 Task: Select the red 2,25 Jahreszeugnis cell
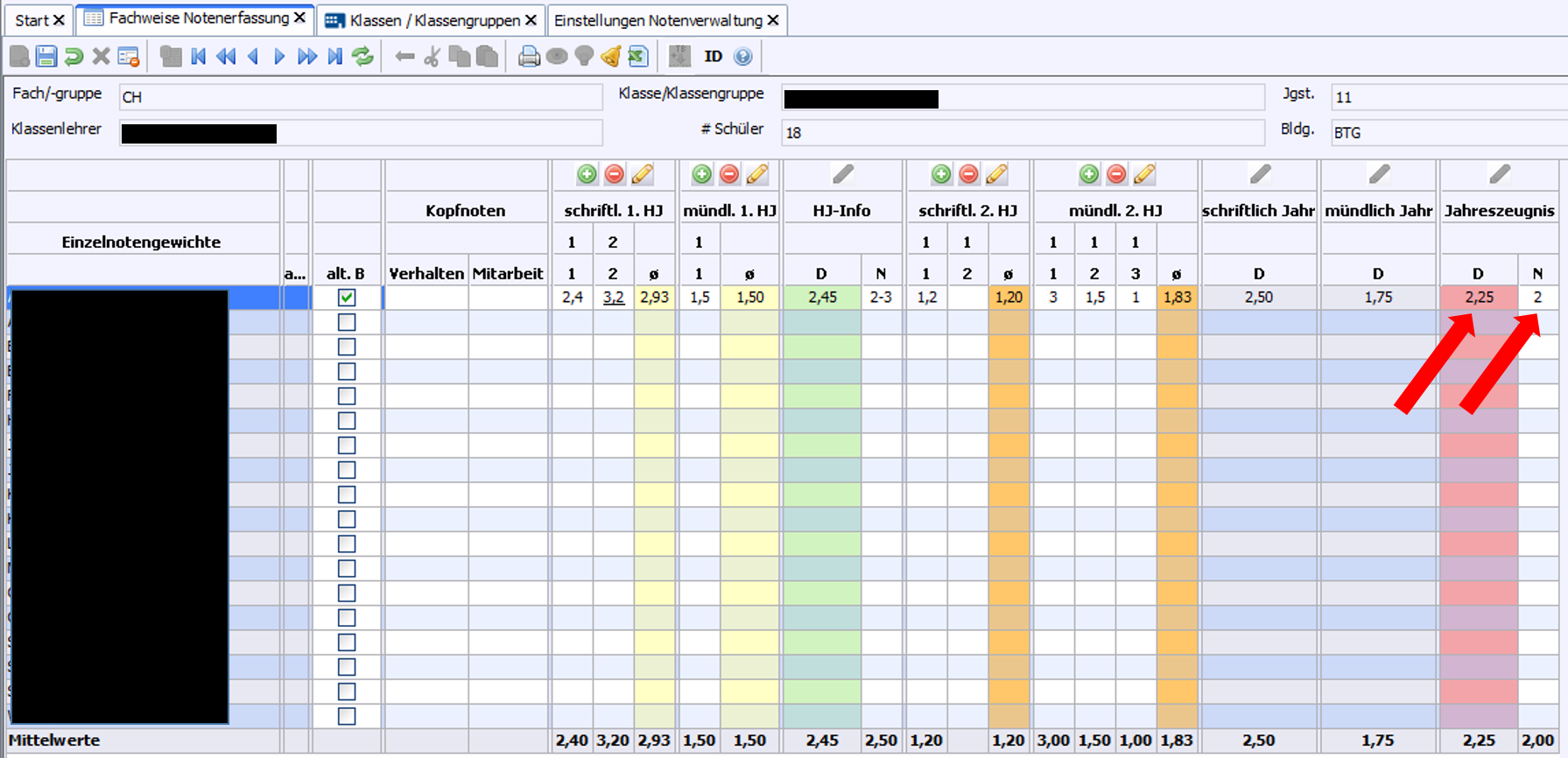[x=1478, y=298]
